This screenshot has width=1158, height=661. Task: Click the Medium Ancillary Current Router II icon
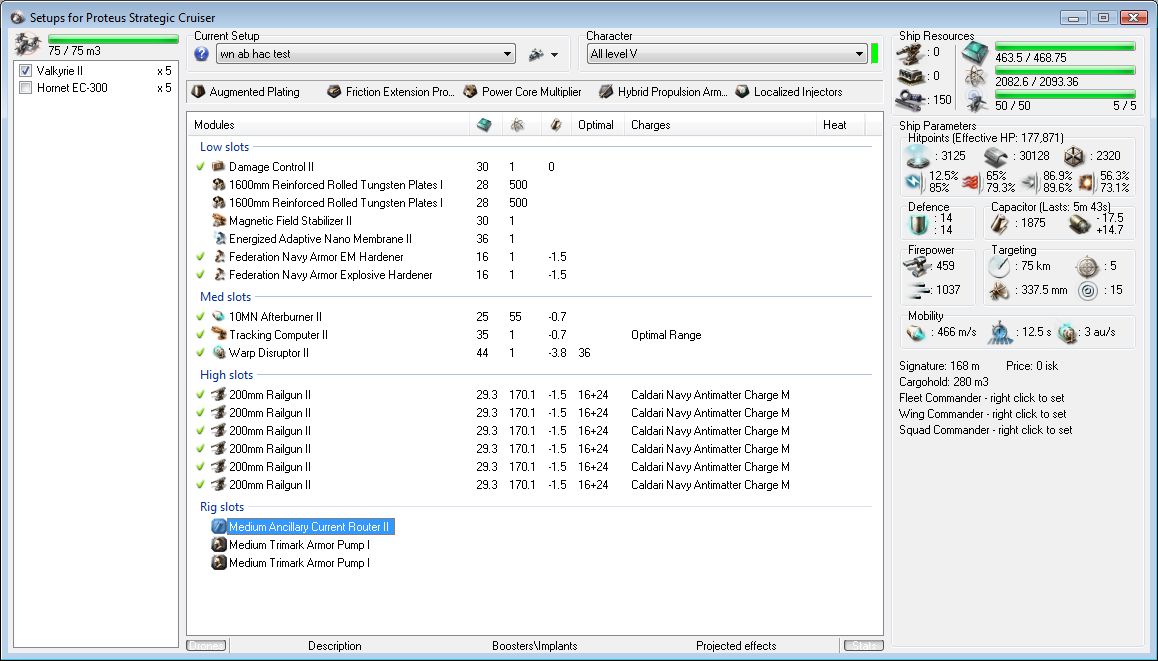click(x=219, y=527)
